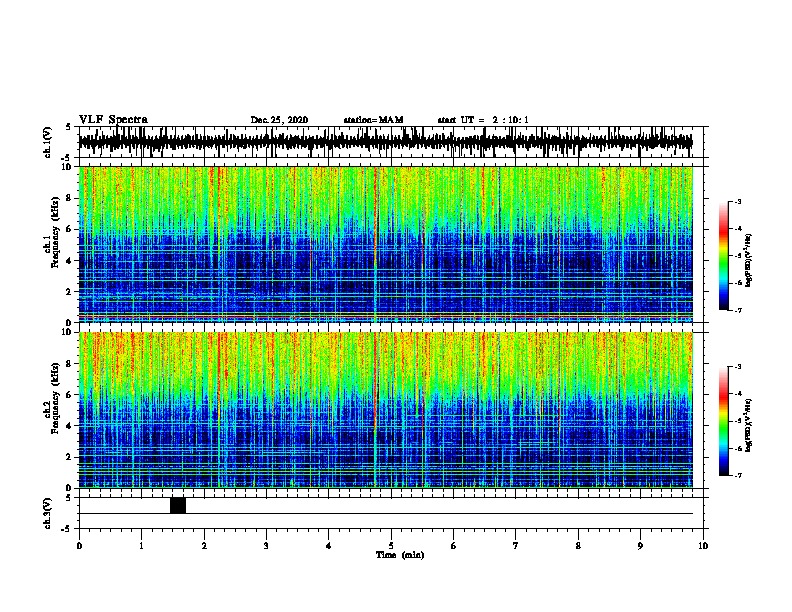Click the time axis tick label "1"
The image size is (792, 612).
tap(141, 545)
